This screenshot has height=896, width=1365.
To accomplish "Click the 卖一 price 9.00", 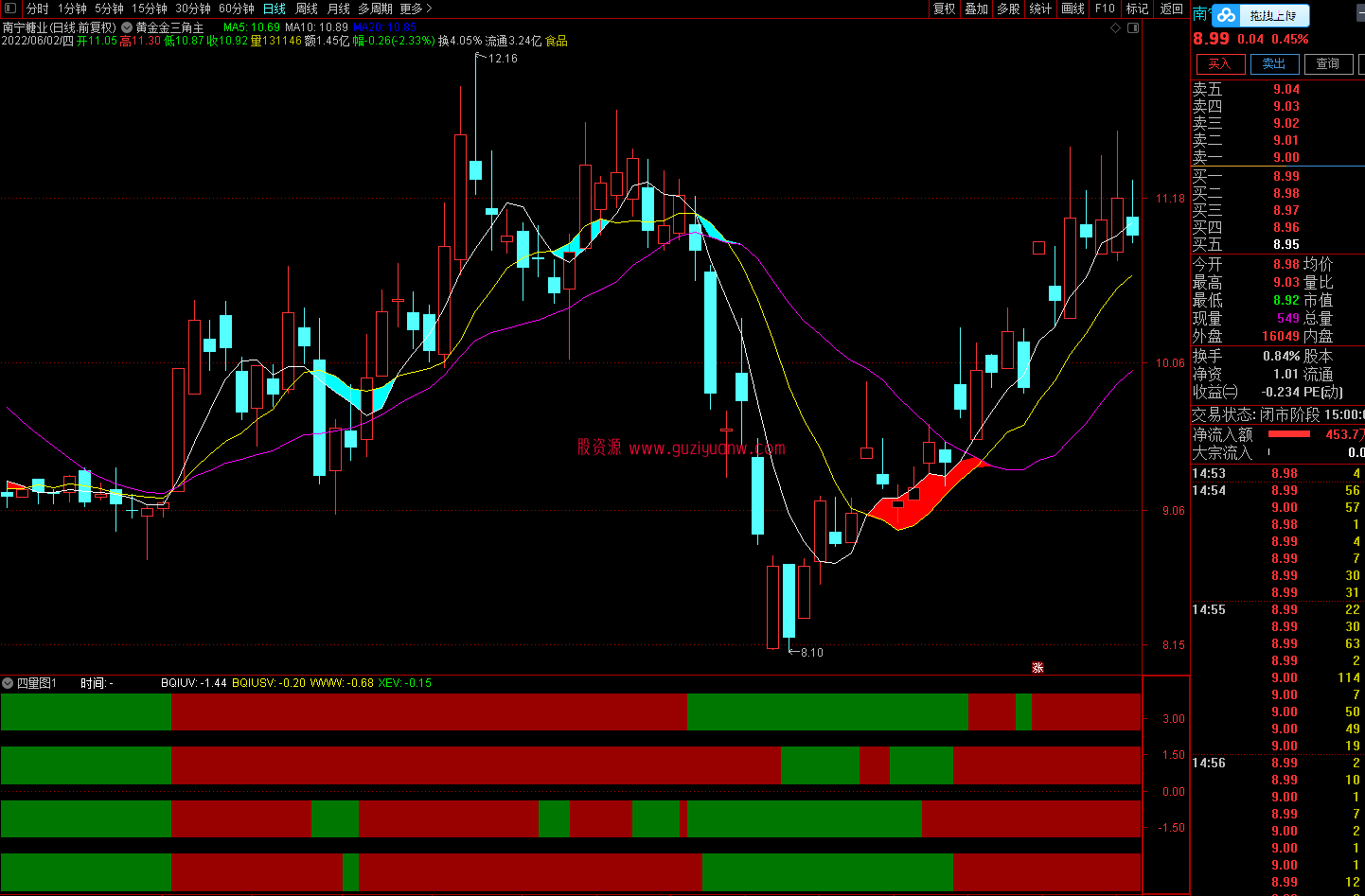I will click(1286, 158).
